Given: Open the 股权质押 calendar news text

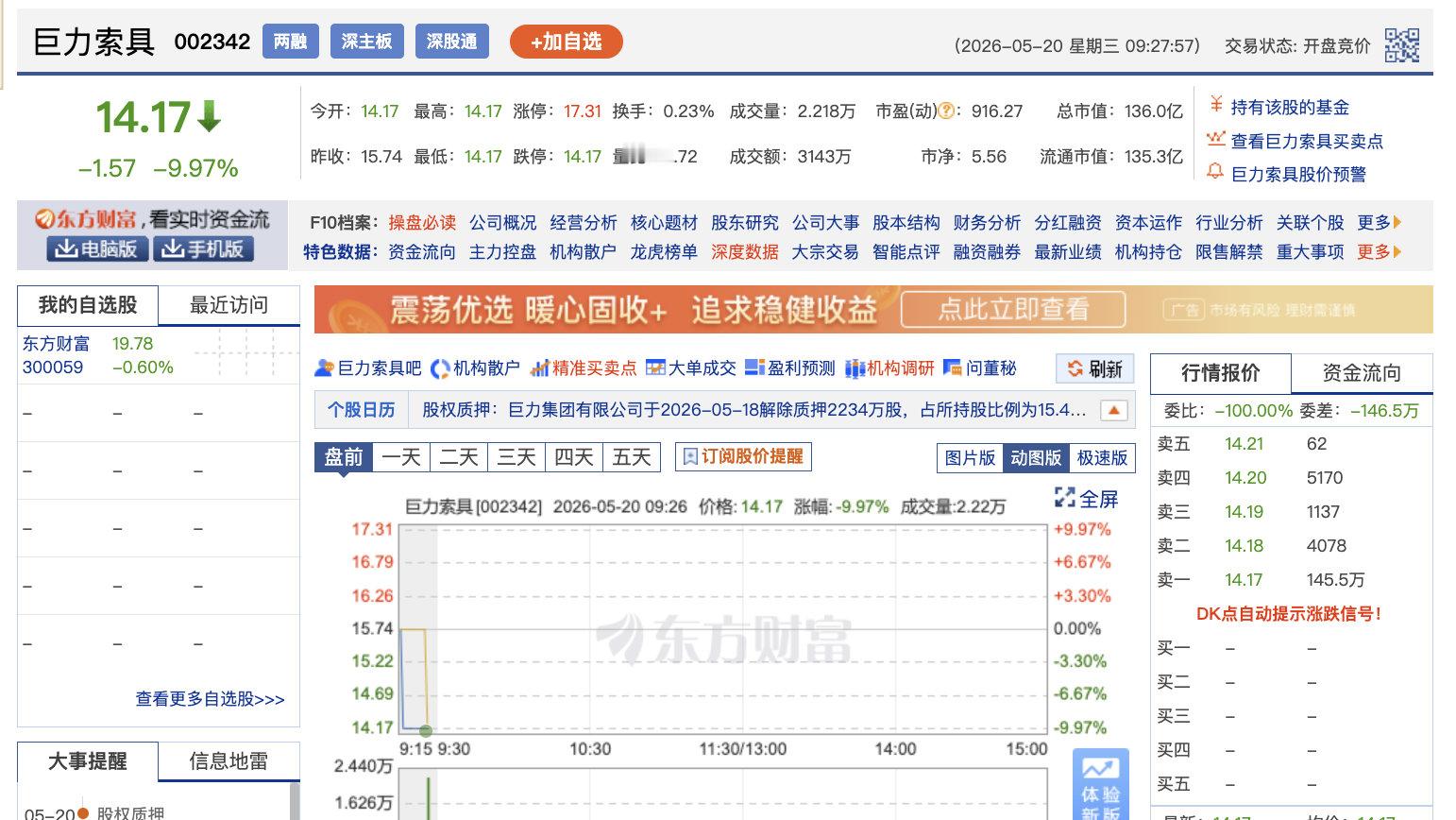Looking at the screenshot, I should click(x=753, y=410).
